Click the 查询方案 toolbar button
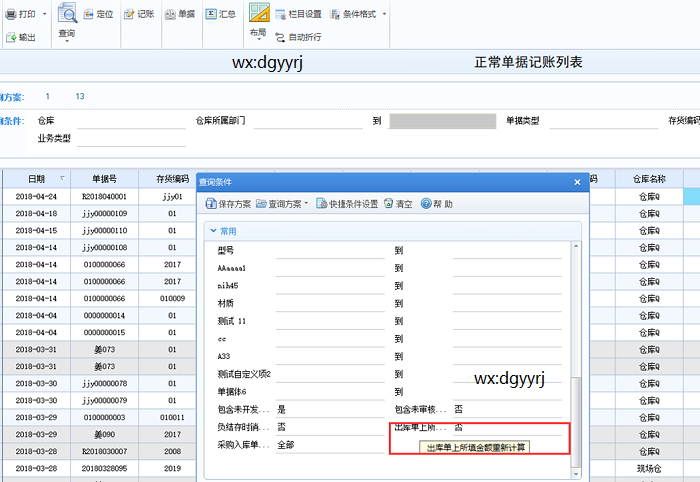 (279, 204)
